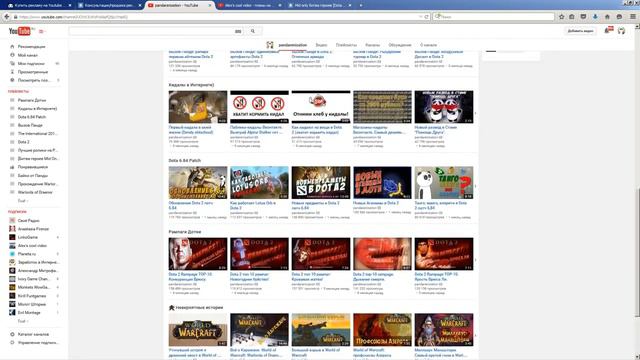Open Управление подписками gear icon

pyautogui.click(x=12, y=342)
